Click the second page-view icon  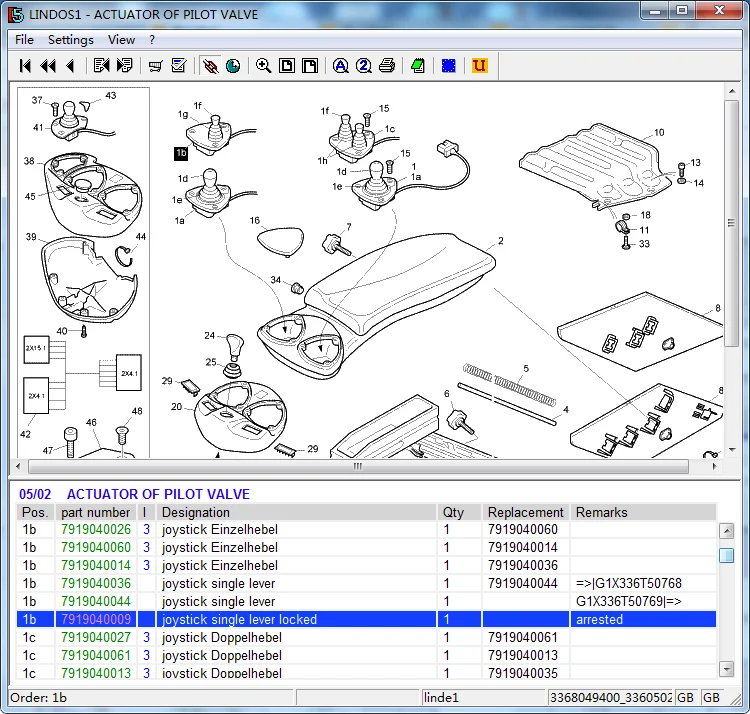[310, 66]
